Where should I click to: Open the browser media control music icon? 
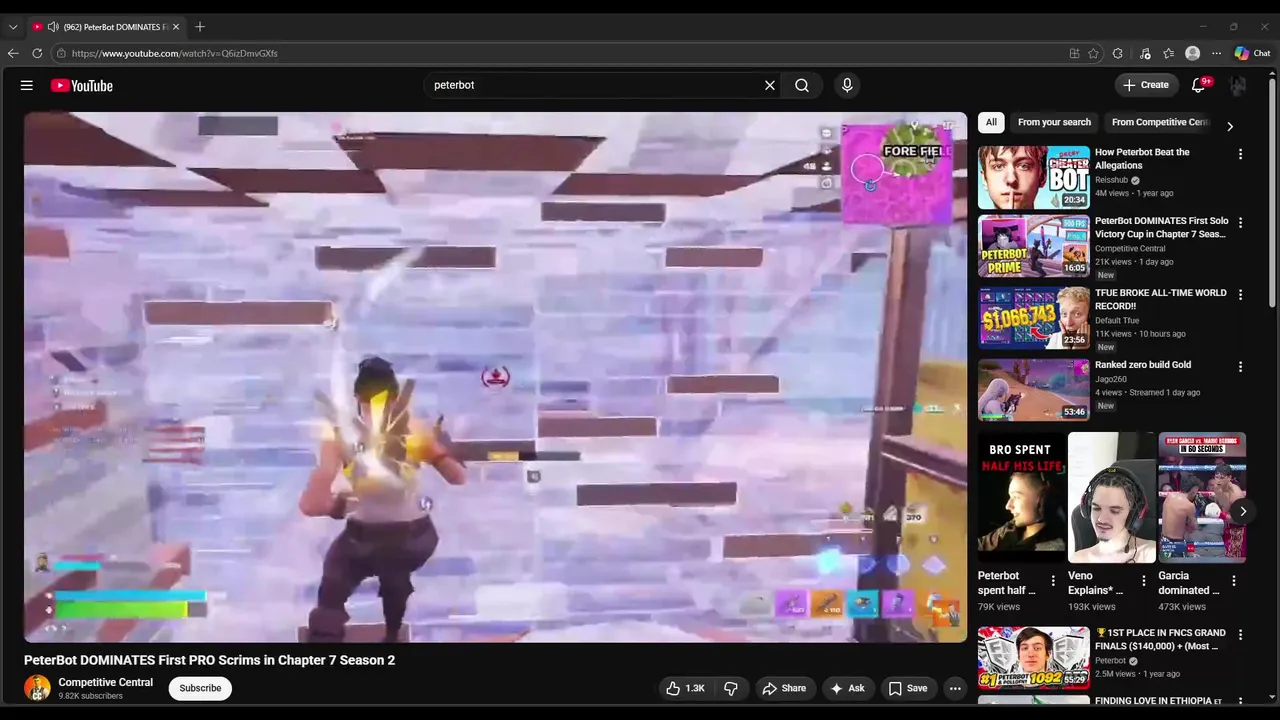[x=1145, y=53]
